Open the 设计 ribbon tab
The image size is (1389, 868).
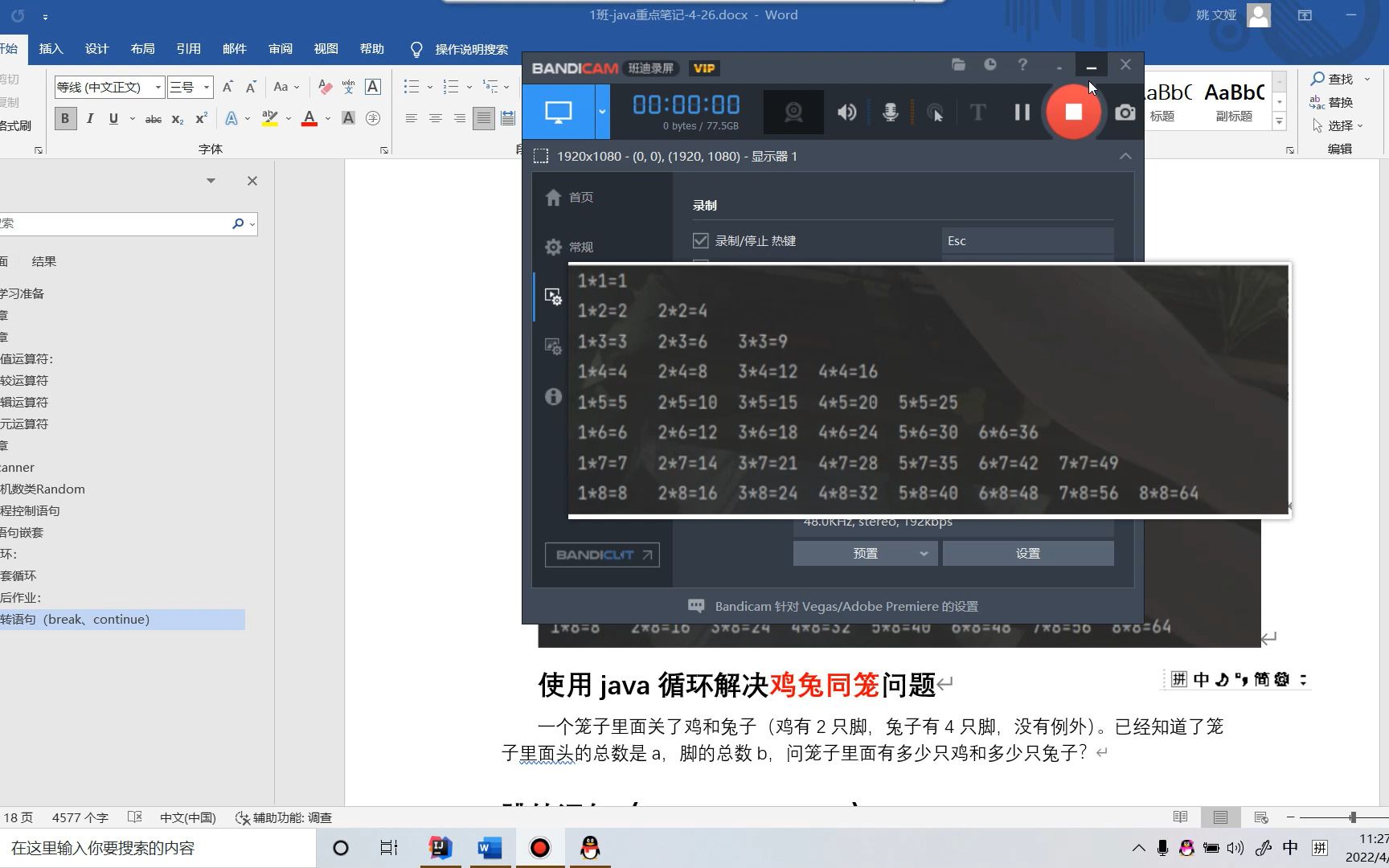pos(96,49)
